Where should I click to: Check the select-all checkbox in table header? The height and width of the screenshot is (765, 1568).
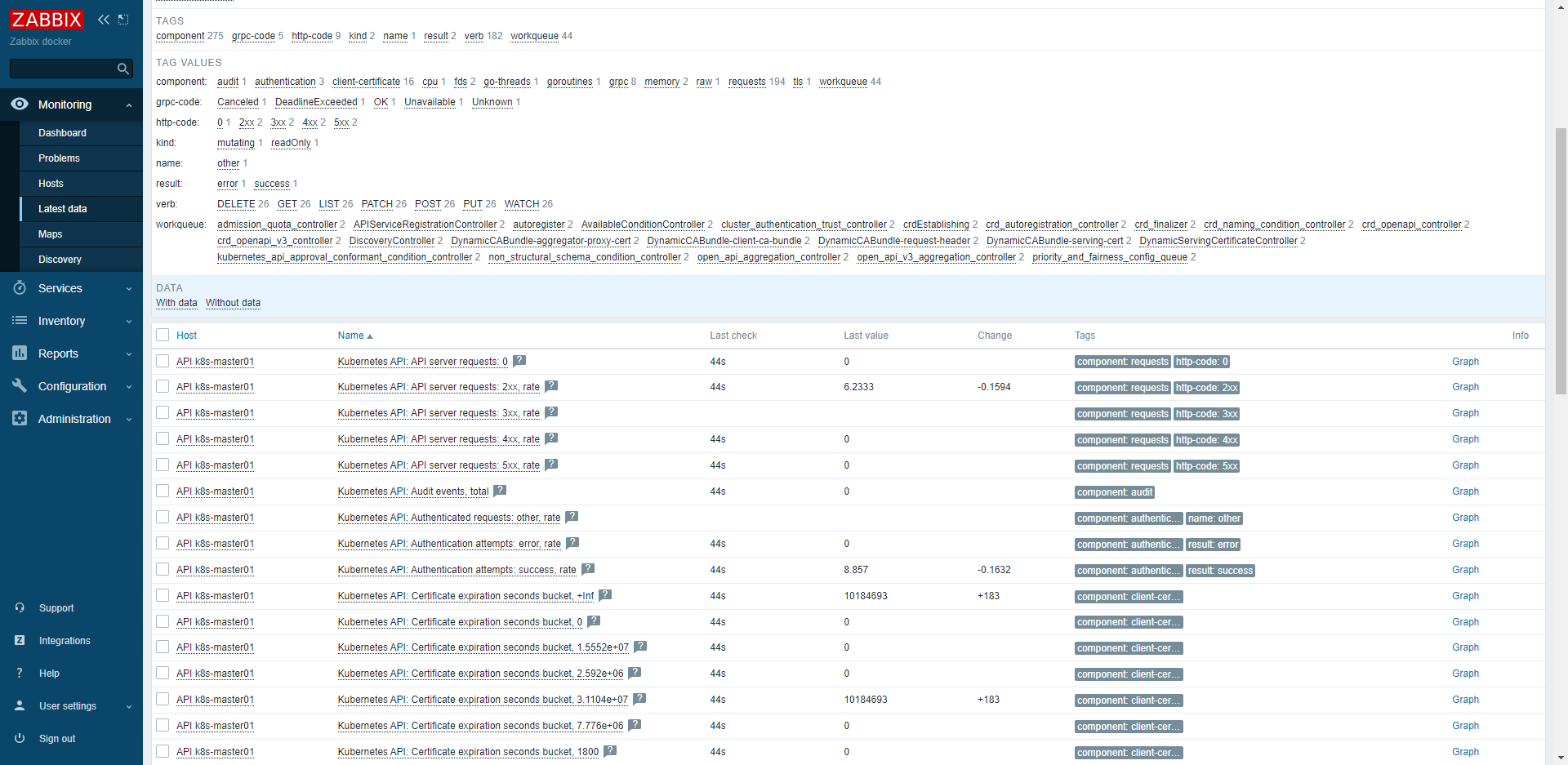163,335
